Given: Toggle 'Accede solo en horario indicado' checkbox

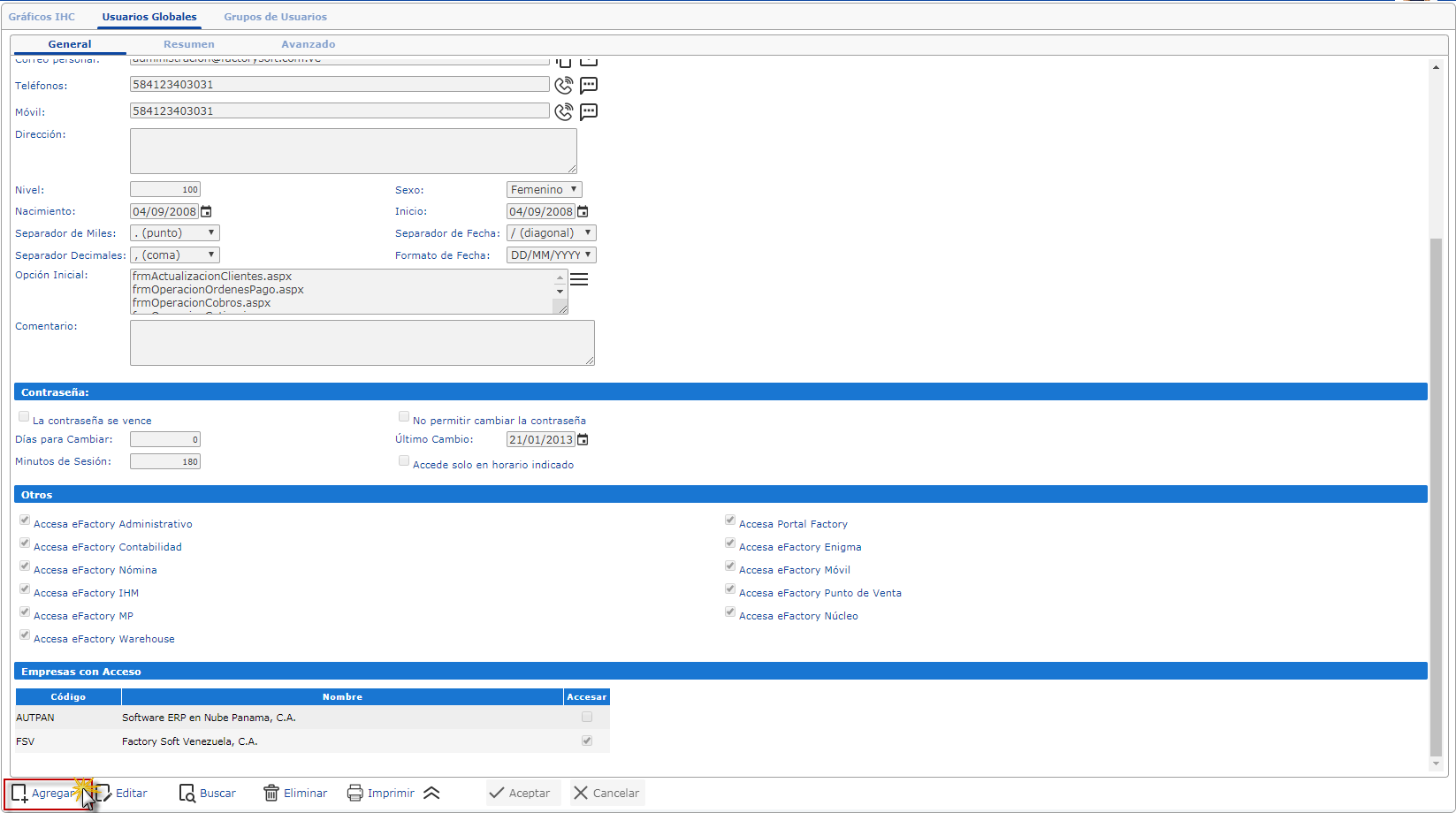Looking at the screenshot, I should tap(404, 460).
